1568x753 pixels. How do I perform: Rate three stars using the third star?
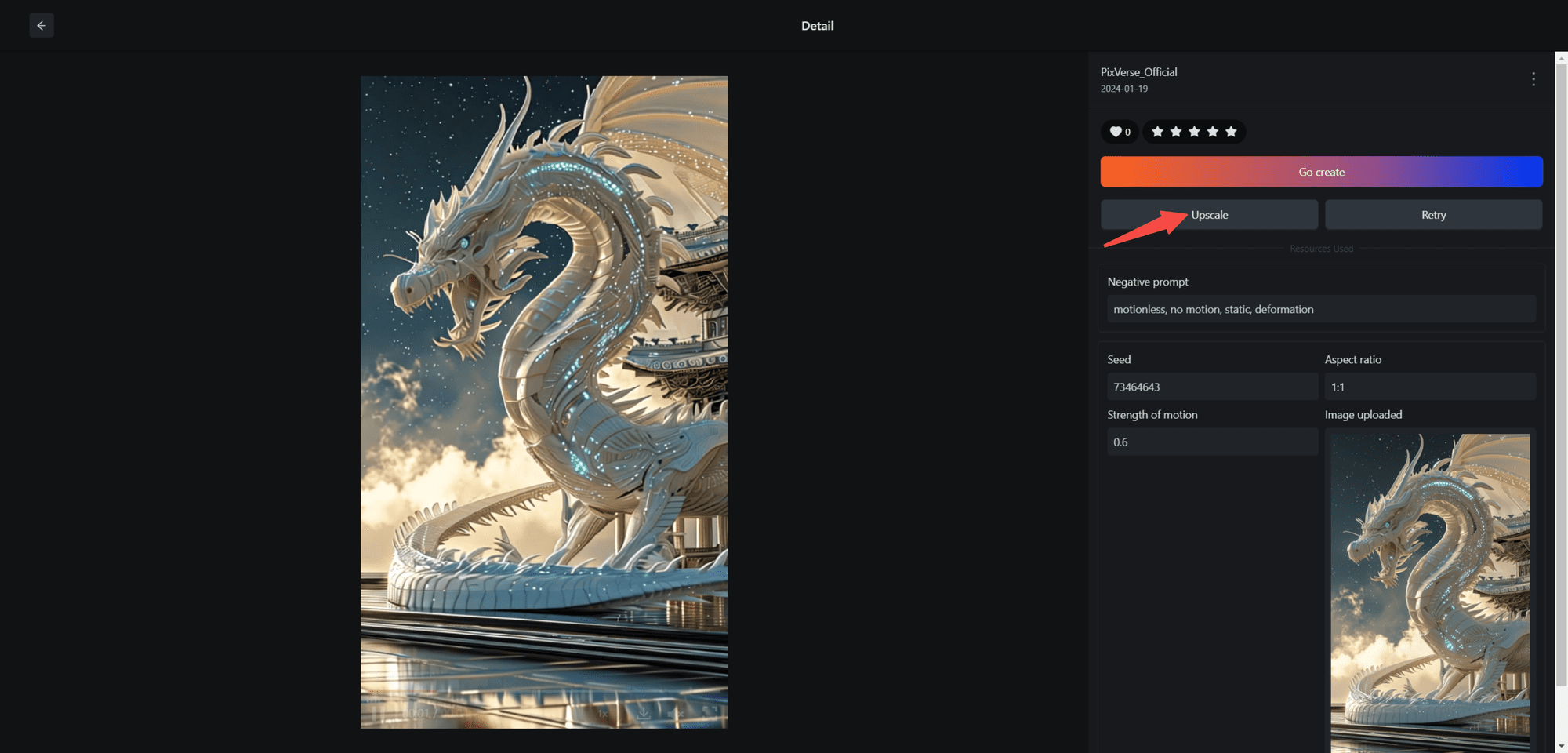[x=1194, y=132]
